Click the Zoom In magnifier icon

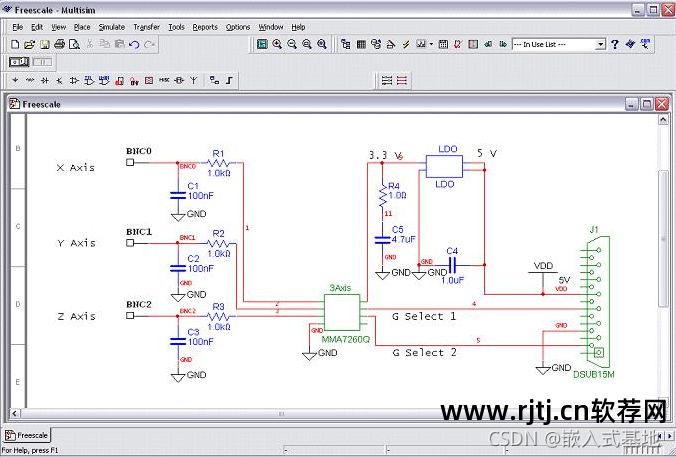pos(277,44)
